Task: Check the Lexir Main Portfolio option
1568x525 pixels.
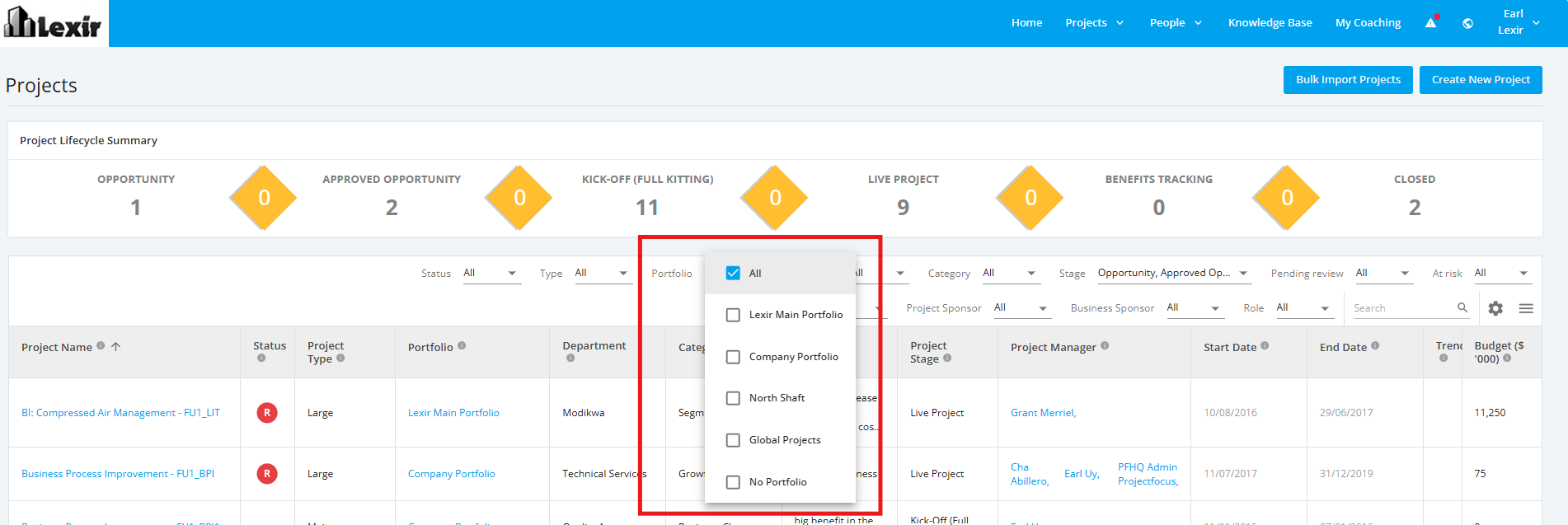Action: point(733,315)
